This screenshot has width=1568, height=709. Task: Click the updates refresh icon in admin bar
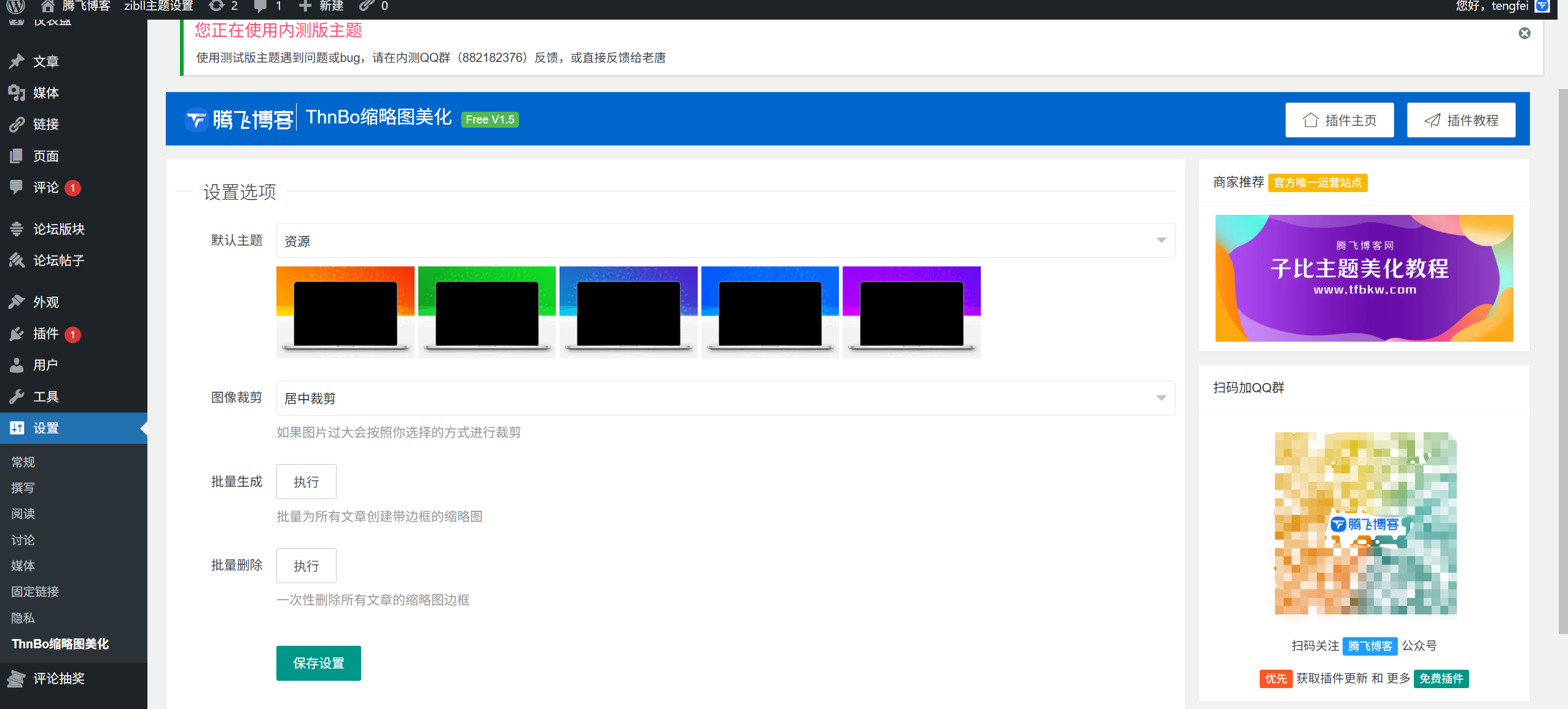click(216, 6)
